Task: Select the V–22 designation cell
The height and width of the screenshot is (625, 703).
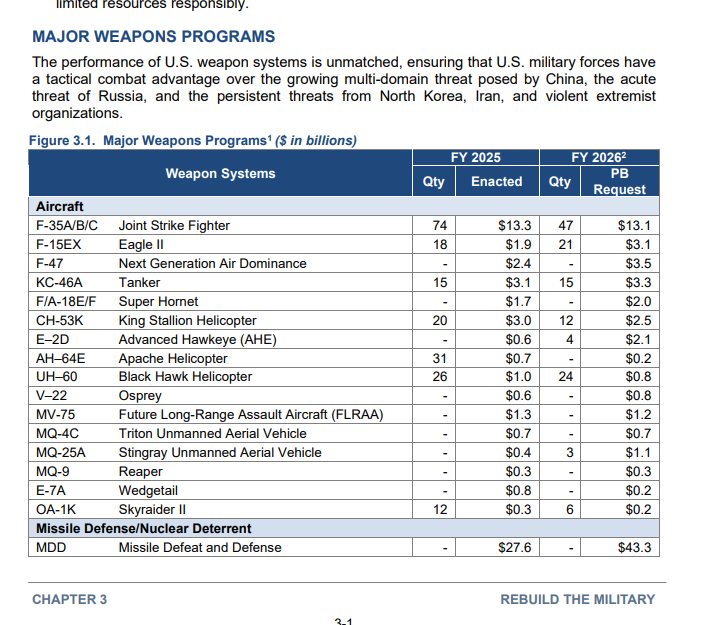Action: pyautogui.click(x=52, y=395)
